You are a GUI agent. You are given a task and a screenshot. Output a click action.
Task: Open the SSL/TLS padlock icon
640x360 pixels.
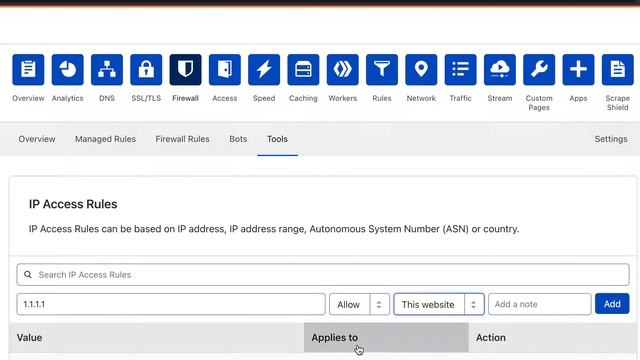point(146,69)
